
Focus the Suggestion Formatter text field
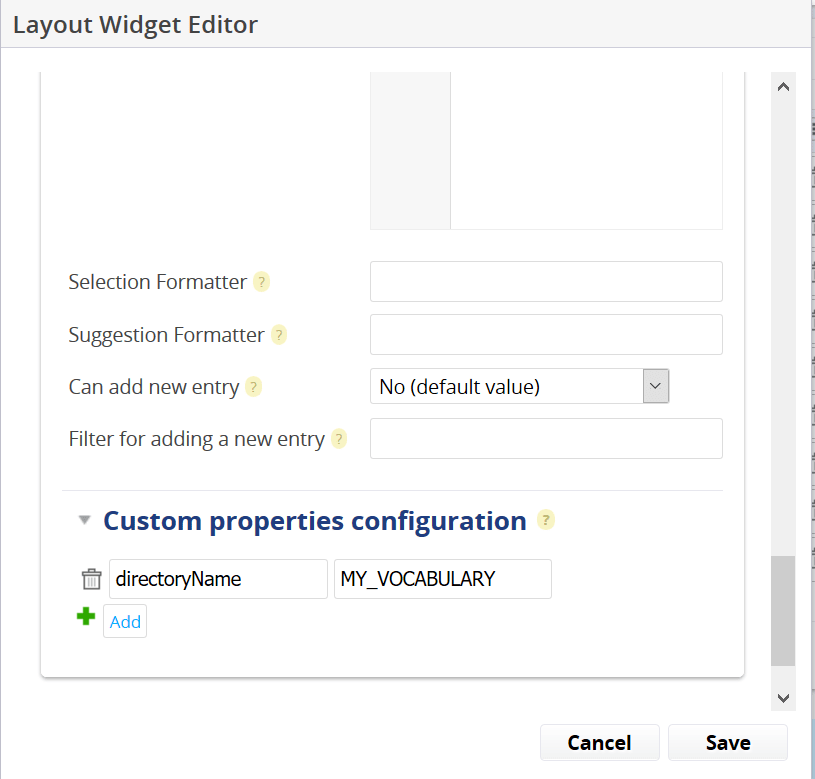[x=546, y=335]
